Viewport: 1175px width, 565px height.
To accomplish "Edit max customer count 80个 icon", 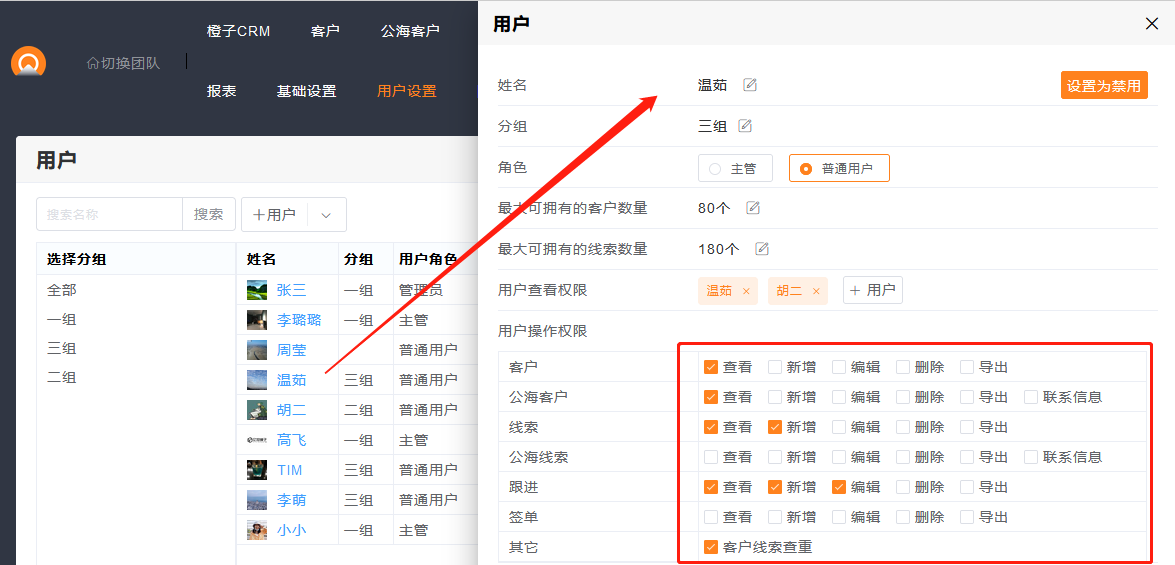I will 753,208.
